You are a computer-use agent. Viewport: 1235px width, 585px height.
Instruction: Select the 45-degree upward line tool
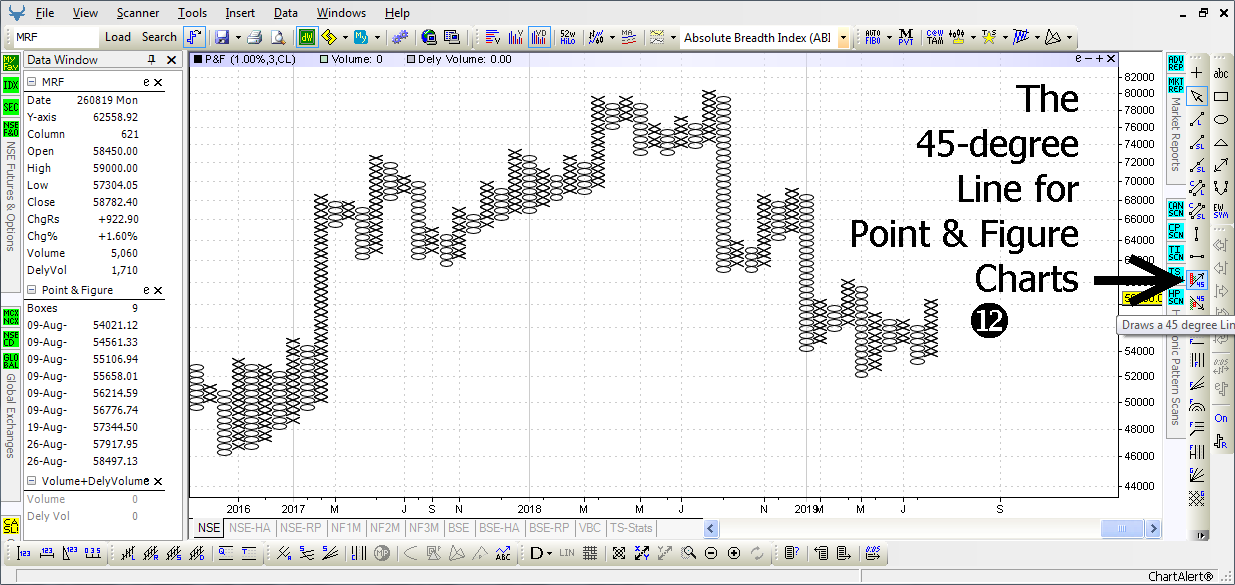tap(1198, 278)
